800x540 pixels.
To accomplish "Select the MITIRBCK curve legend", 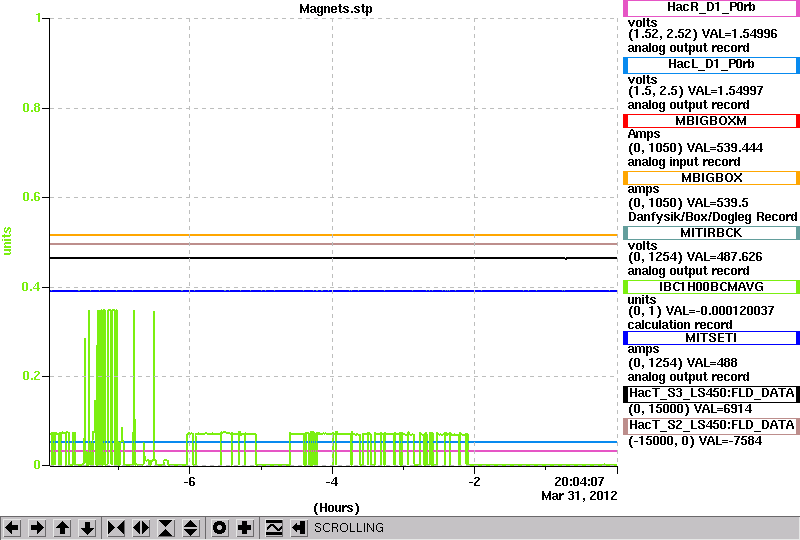I will pyautogui.click(x=711, y=233).
